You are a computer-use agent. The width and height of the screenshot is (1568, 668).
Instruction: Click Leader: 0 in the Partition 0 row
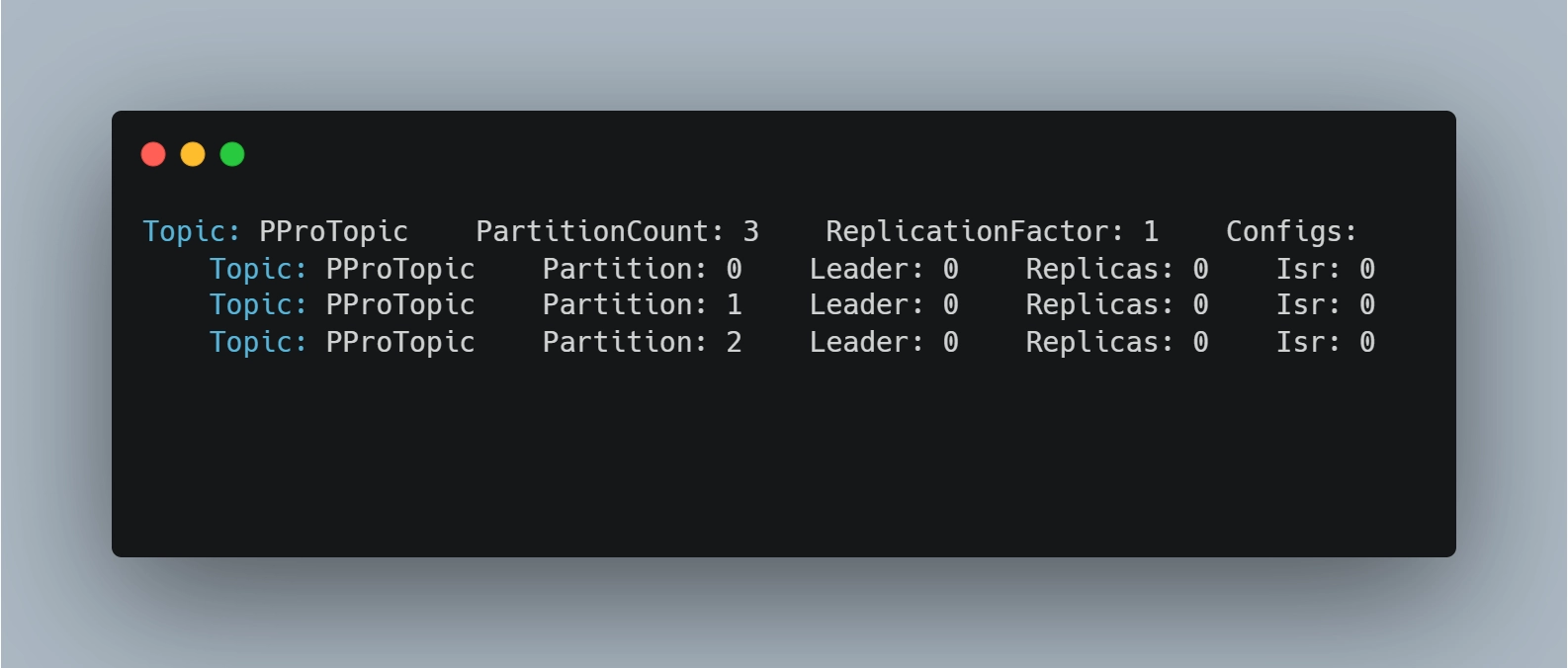(x=884, y=269)
